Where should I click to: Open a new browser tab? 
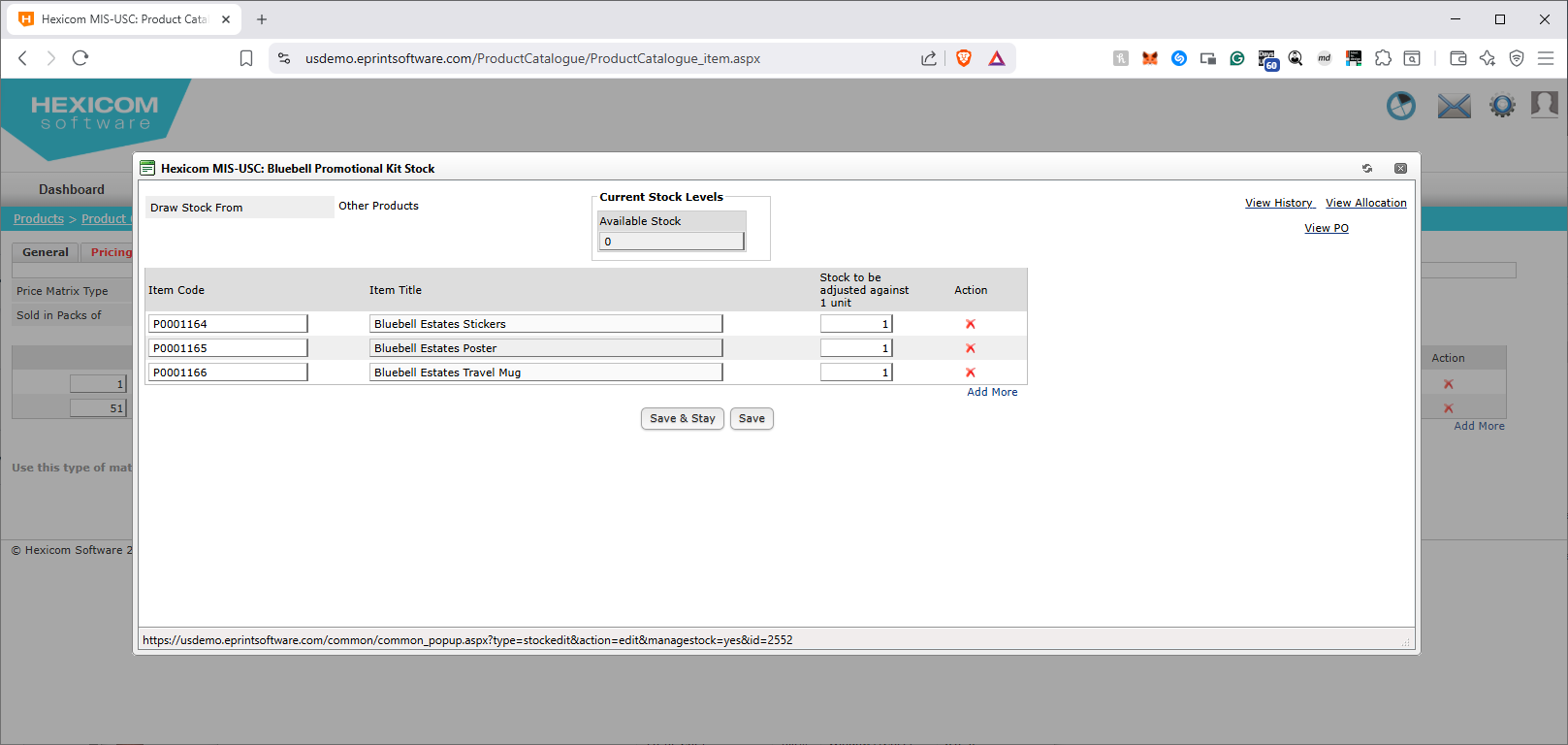point(262,19)
